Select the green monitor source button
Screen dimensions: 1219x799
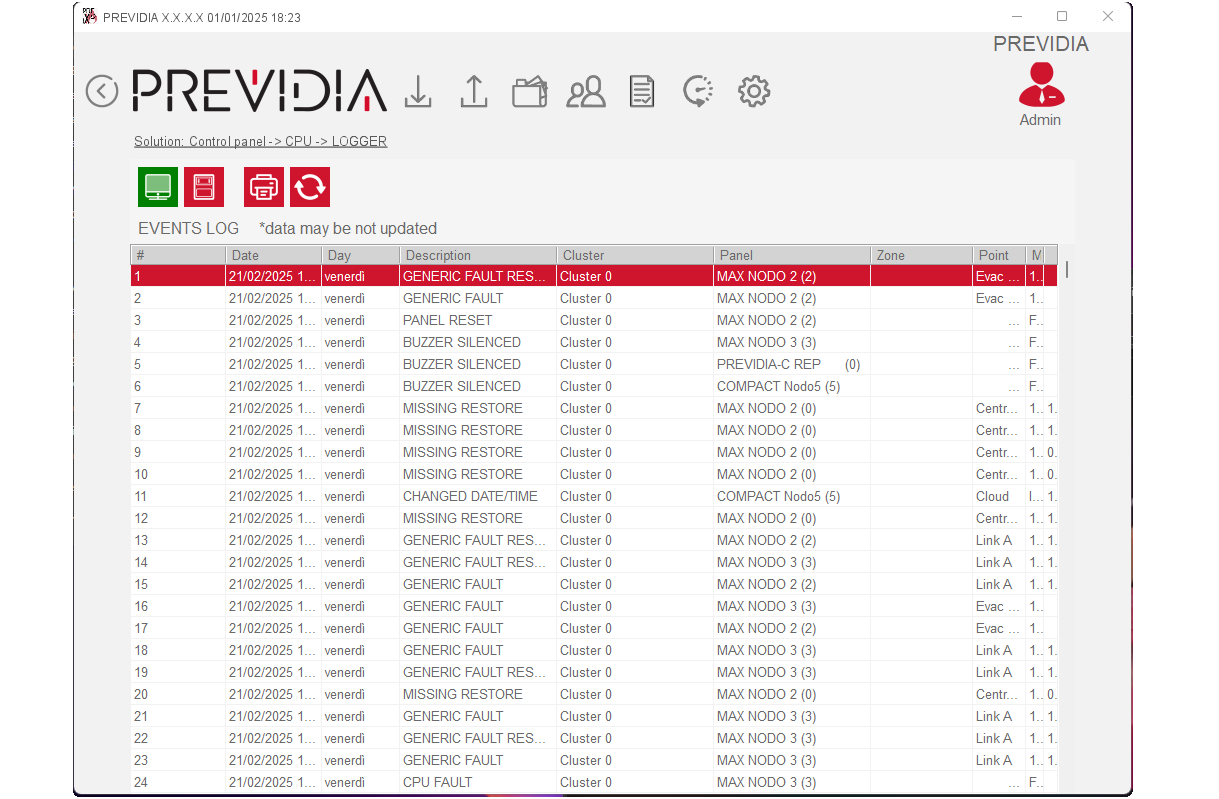coord(158,187)
